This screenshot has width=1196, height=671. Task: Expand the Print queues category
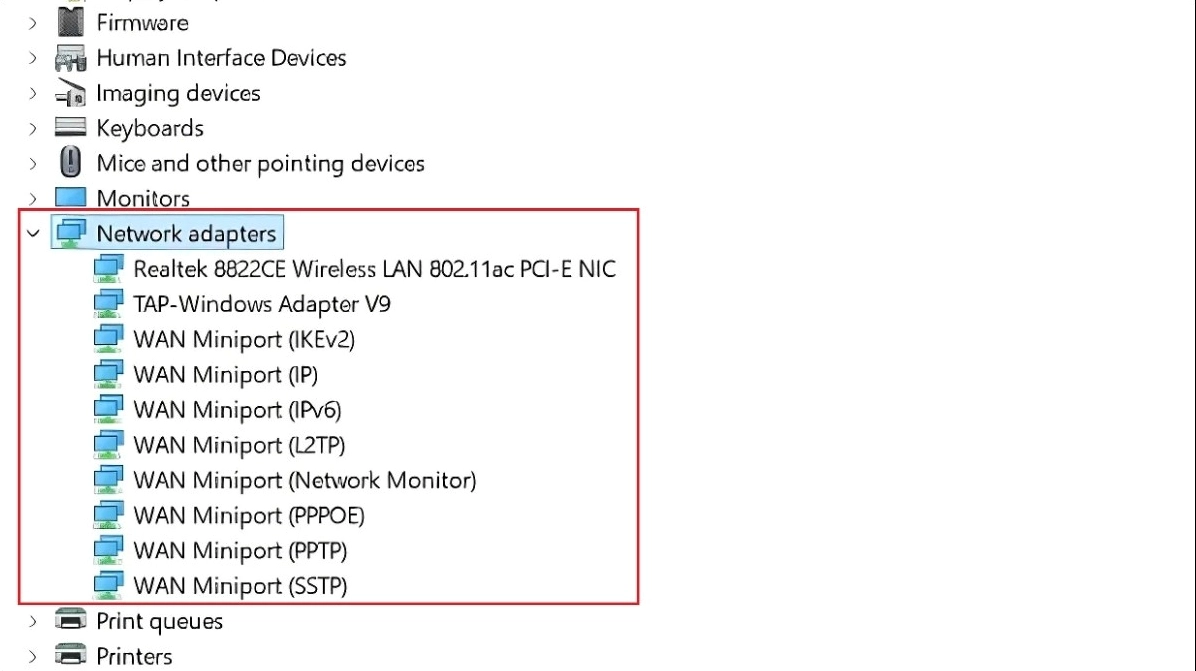pyautogui.click(x=33, y=621)
